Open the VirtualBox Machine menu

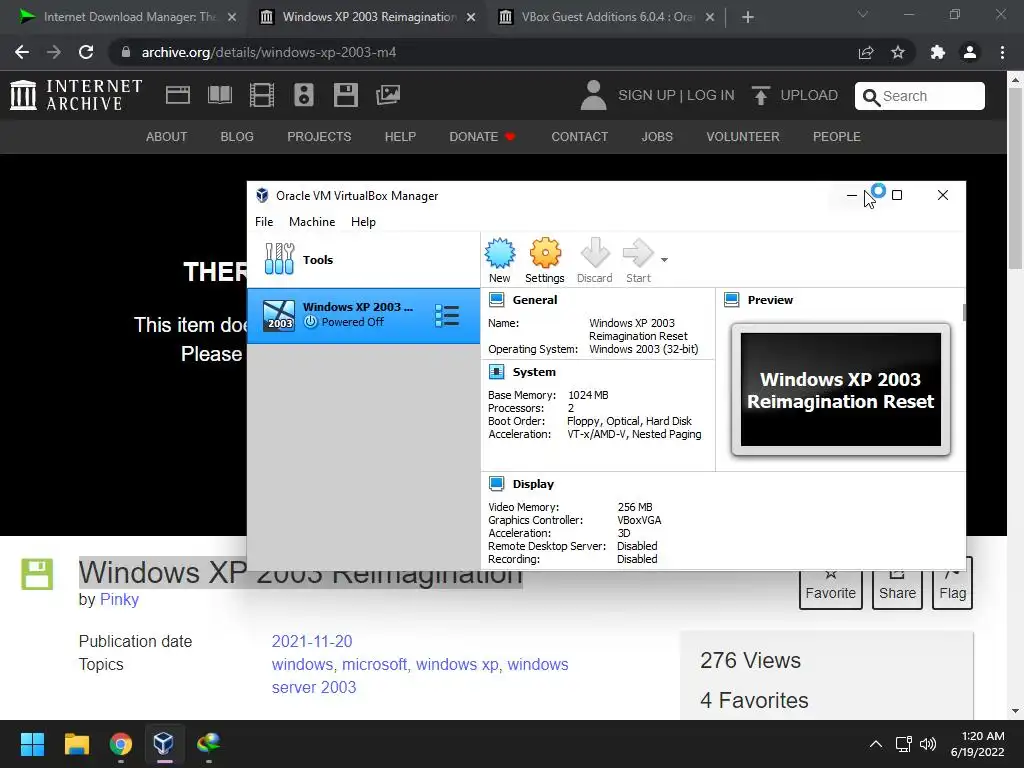point(312,222)
